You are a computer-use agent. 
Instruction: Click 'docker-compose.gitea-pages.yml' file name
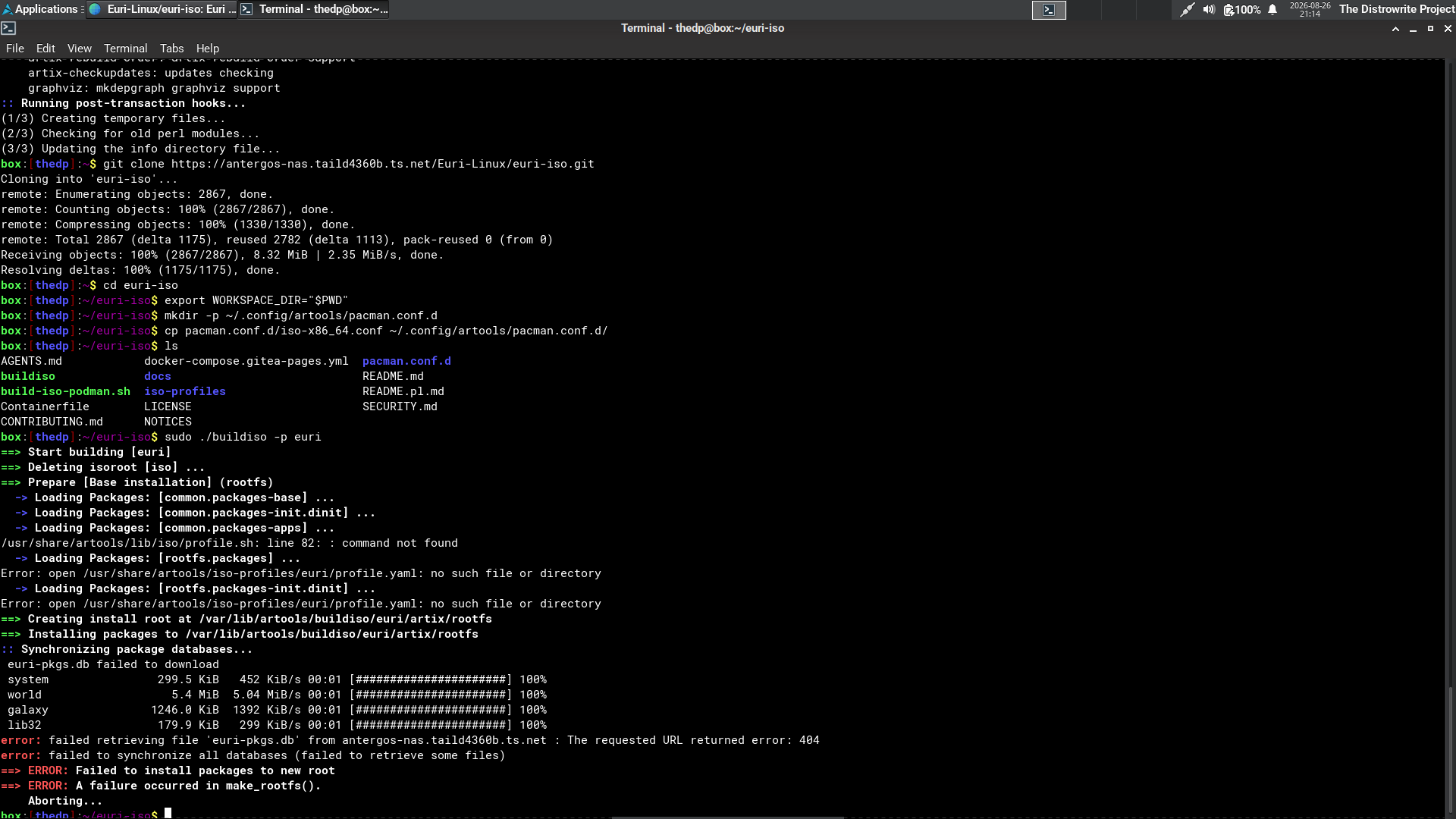246,361
